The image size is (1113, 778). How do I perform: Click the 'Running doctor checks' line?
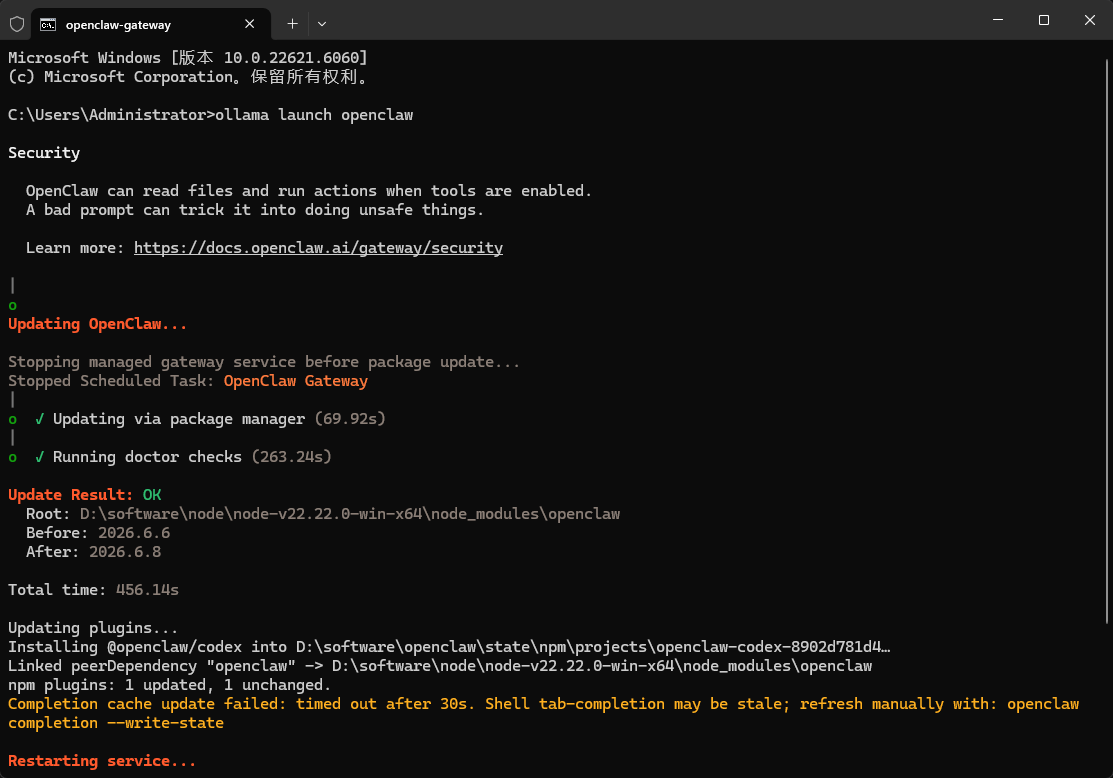point(182,457)
